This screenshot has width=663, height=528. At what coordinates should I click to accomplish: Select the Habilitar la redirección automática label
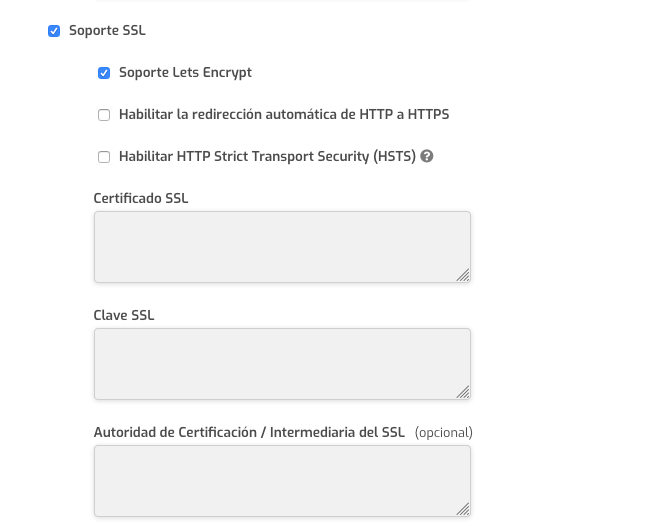click(284, 115)
